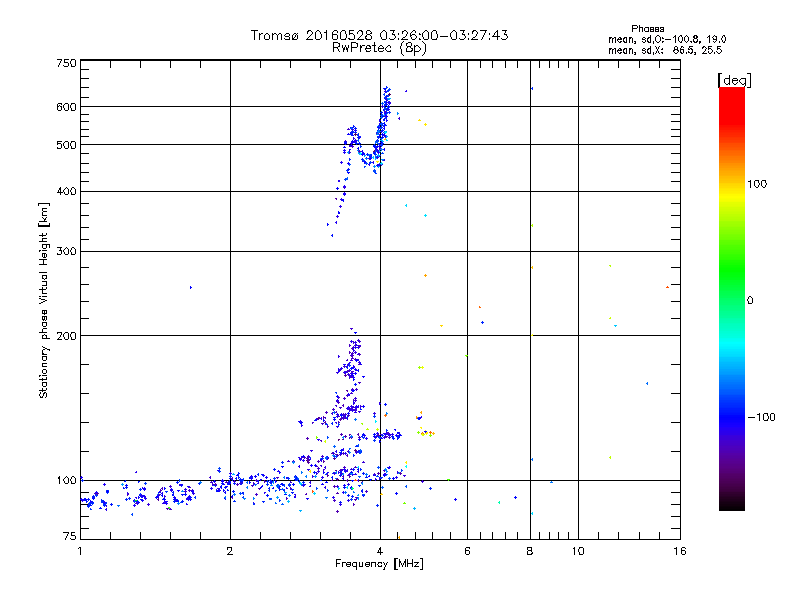This screenshot has height=600, width=800.
Task: Click the 'Frequency [MHz]' axis label
Action: [x=379, y=564]
